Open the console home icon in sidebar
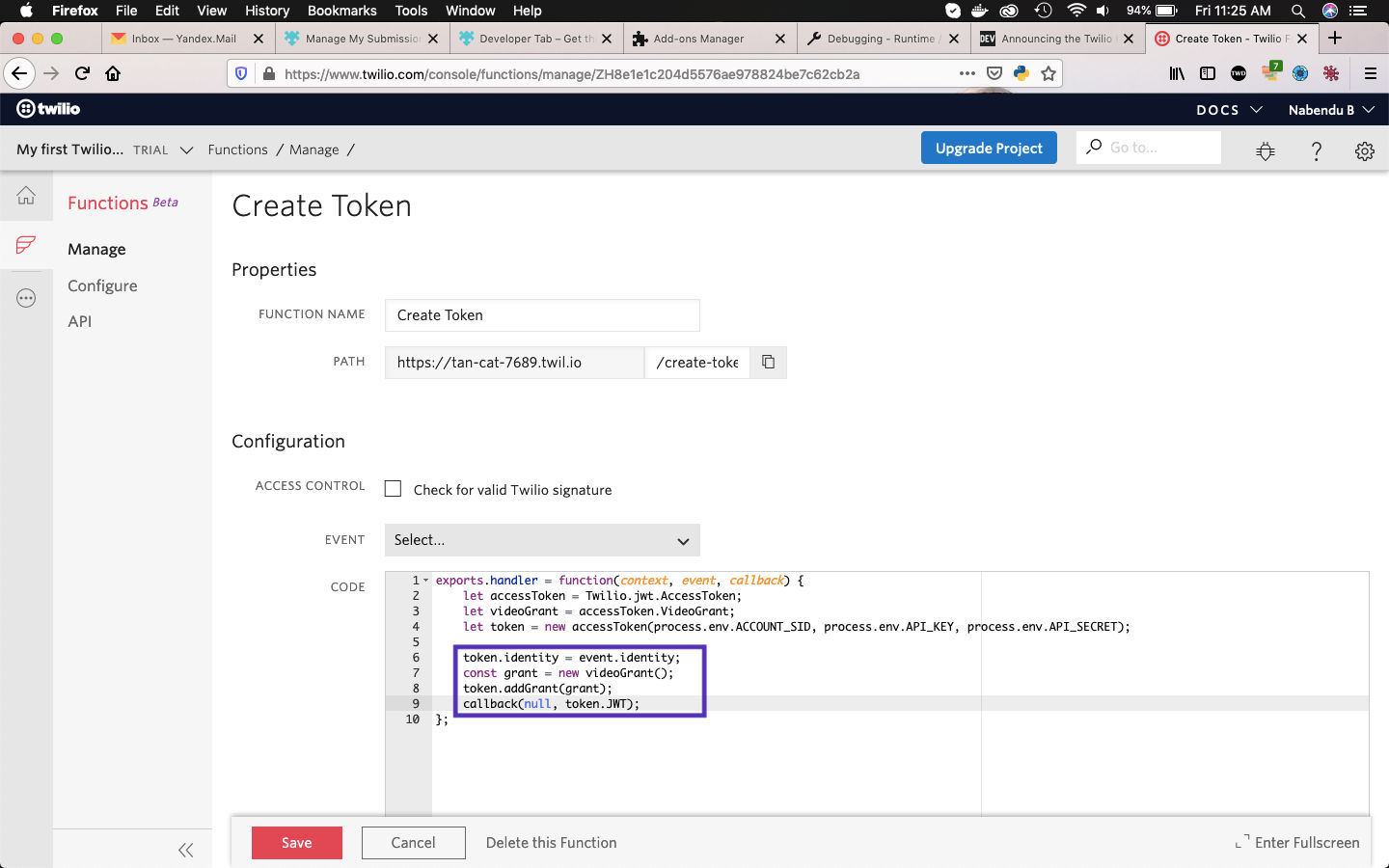Image resolution: width=1389 pixels, height=868 pixels. (26, 196)
